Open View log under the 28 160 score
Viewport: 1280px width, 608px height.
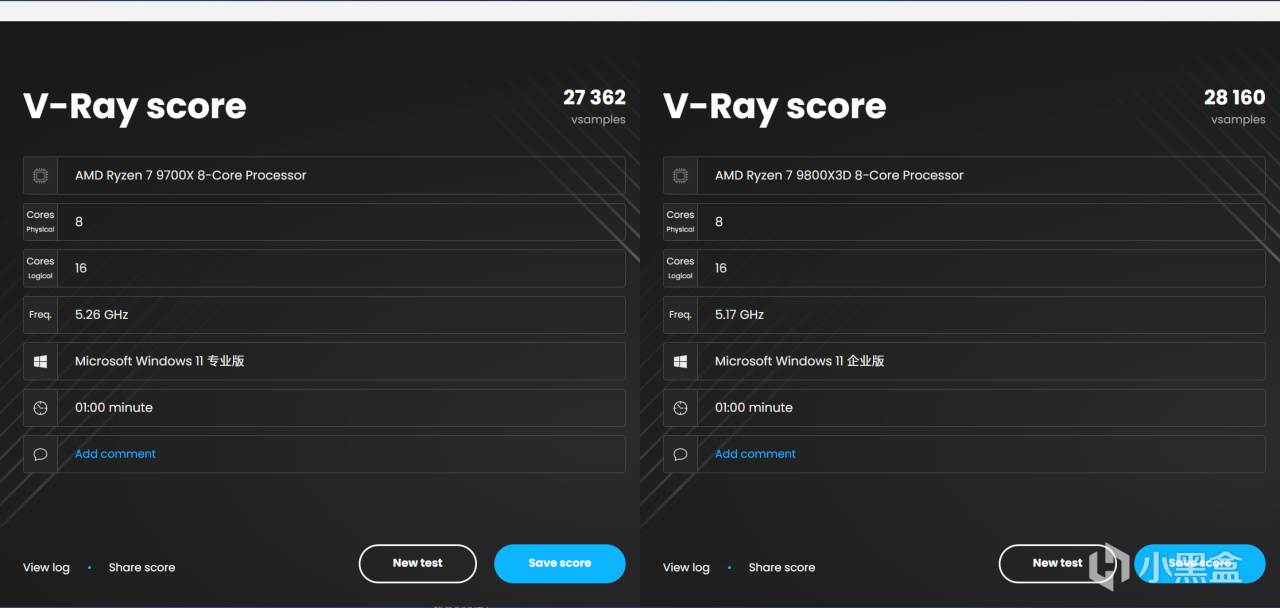click(x=686, y=567)
